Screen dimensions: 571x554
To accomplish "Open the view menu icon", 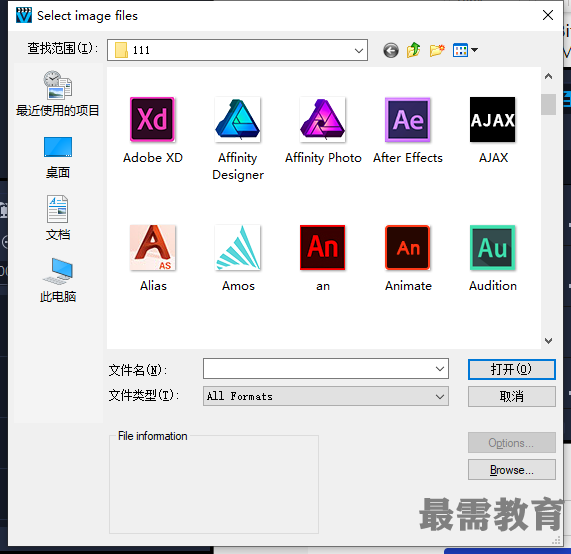I will click(x=460, y=50).
